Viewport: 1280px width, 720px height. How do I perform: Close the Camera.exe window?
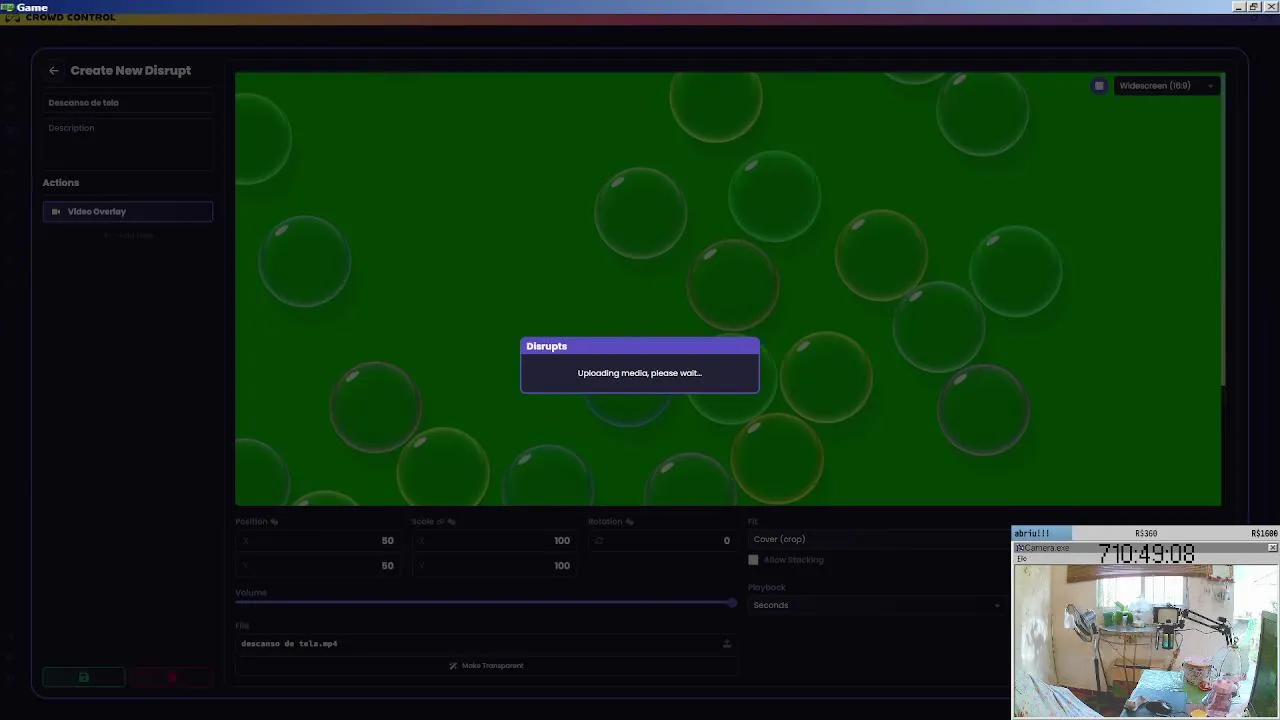1272,548
